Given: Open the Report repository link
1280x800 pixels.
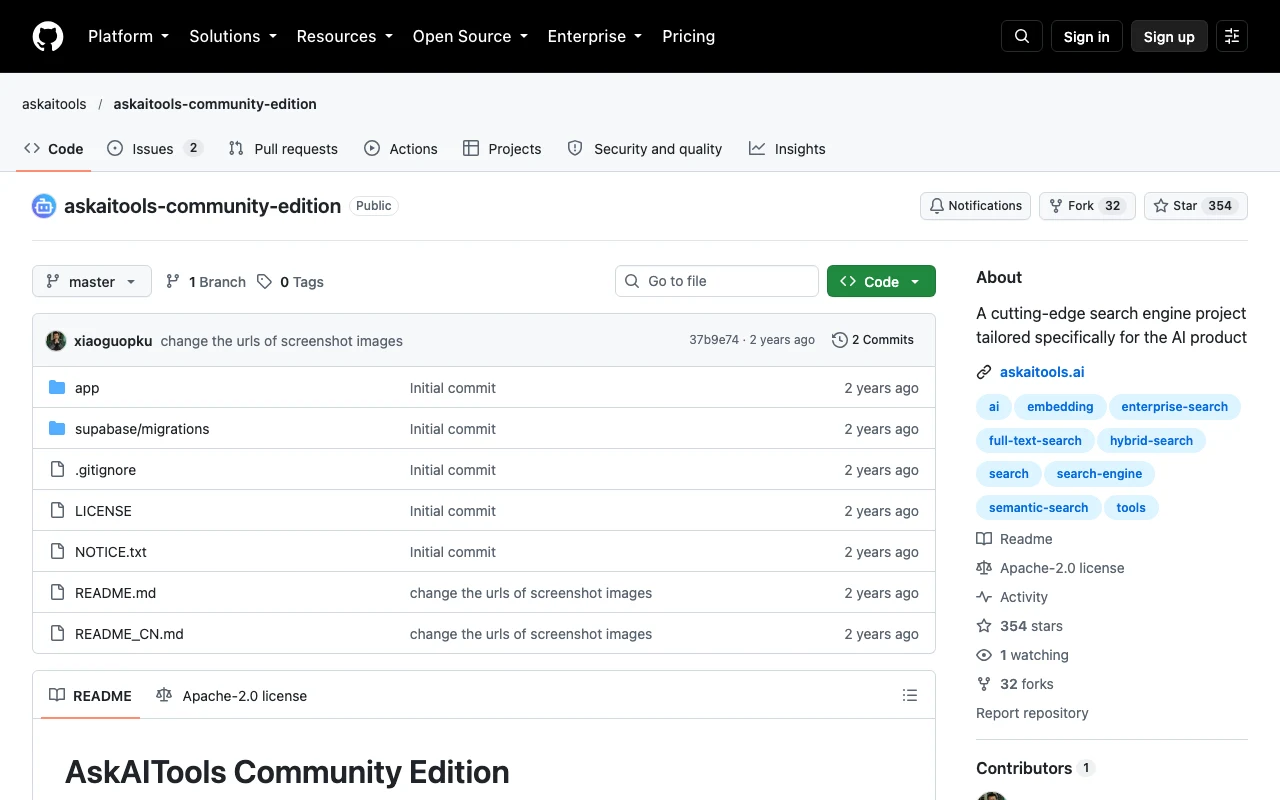Looking at the screenshot, I should (x=1032, y=713).
